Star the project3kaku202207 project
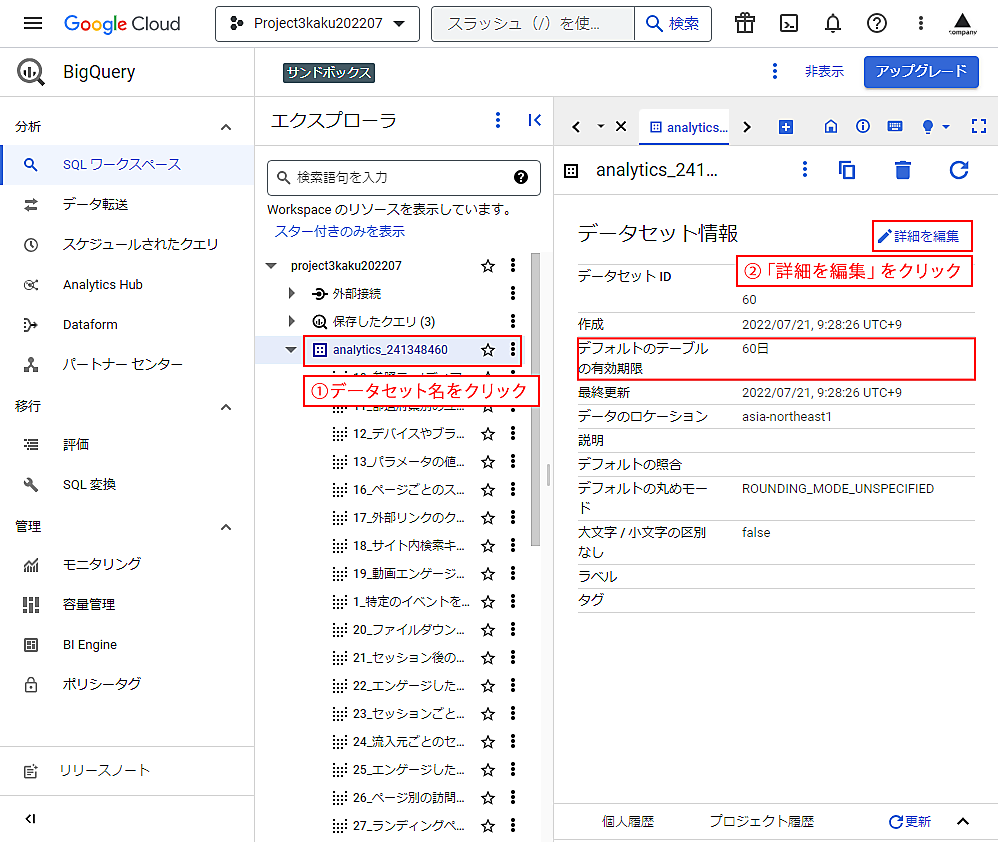The width and height of the screenshot is (998, 842). 488,266
